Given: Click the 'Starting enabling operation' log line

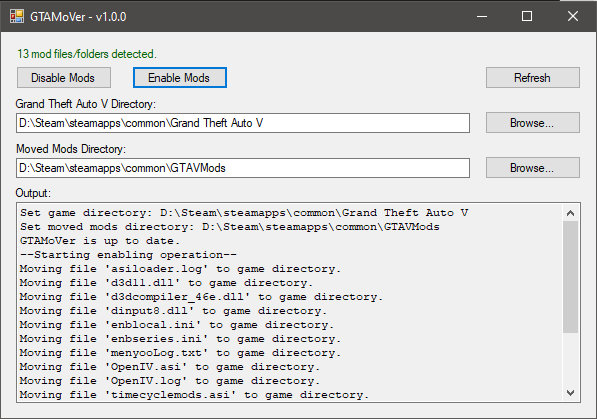Looking at the screenshot, I should [128, 255].
